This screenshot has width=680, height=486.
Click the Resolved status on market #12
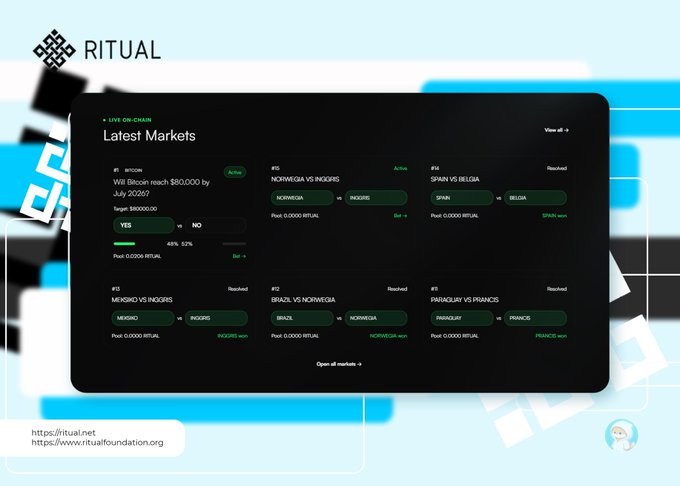[397, 289]
